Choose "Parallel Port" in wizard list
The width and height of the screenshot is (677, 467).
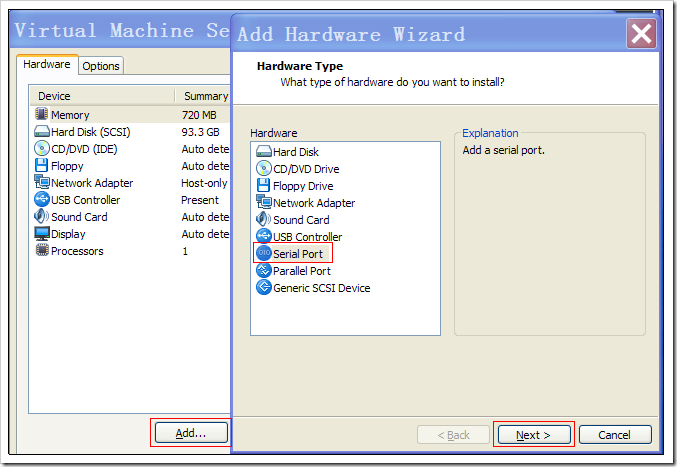pyautogui.click(x=302, y=271)
